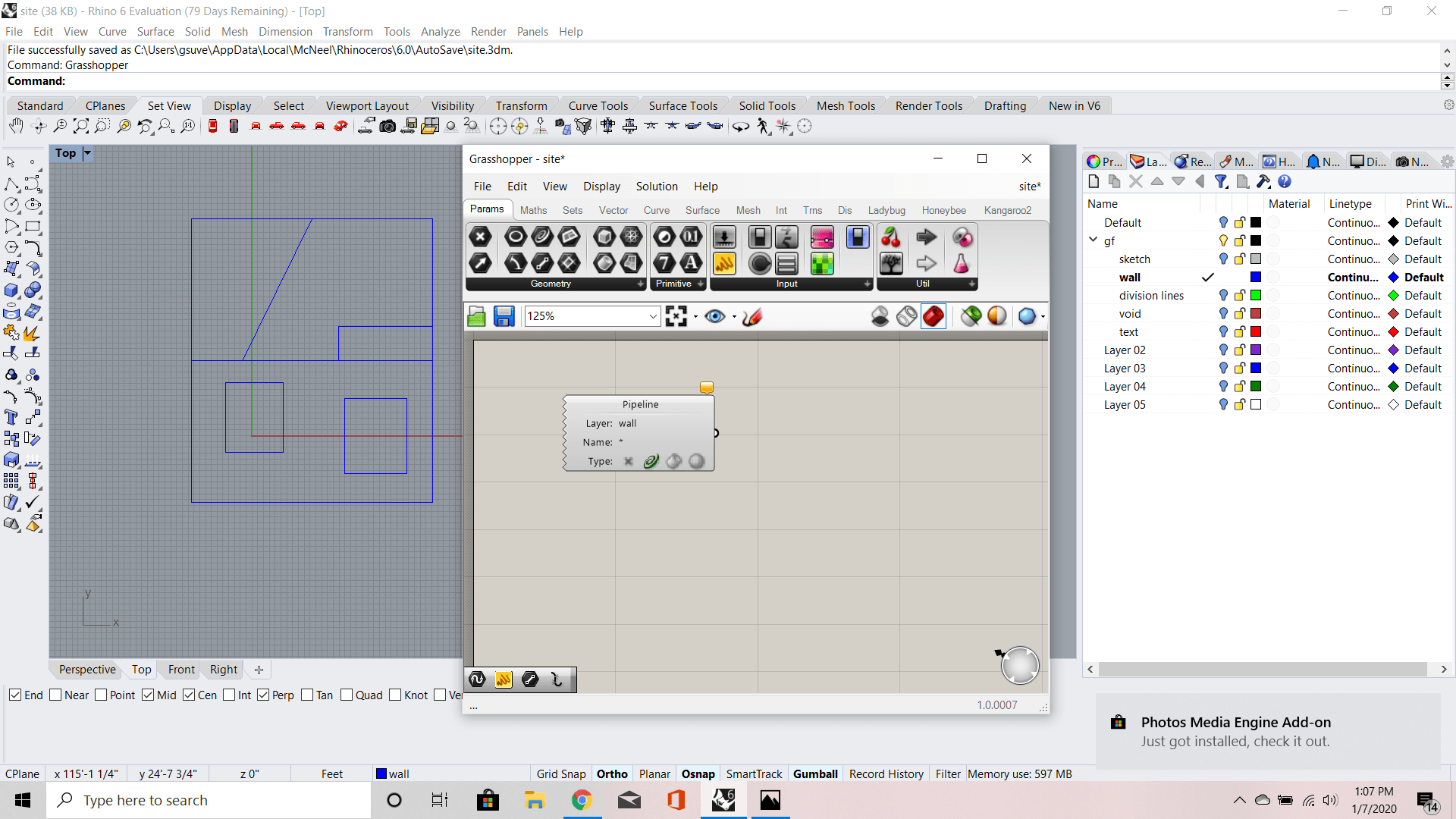Click the curve type icon in Pipeline
Image resolution: width=1456 pixels, height=819 pixels.
tap(651, 461)
